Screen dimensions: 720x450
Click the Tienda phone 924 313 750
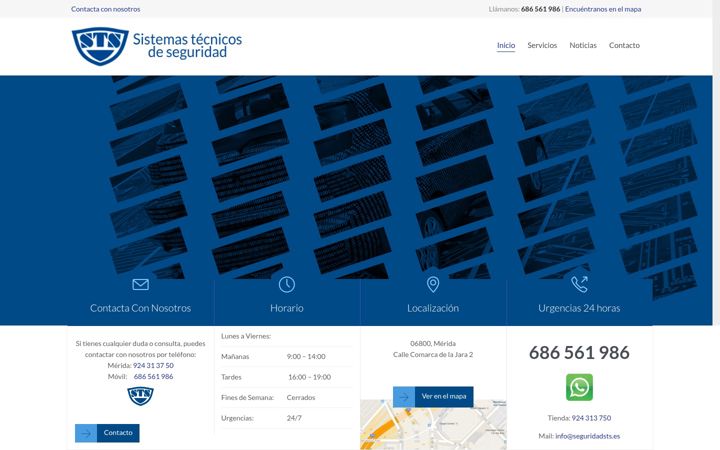coord(591,418)
